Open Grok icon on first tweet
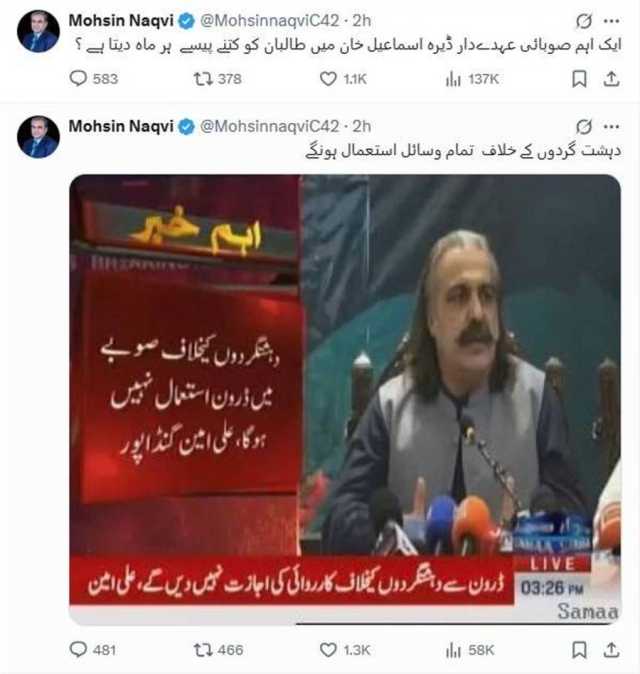 (x=584, y=21)
